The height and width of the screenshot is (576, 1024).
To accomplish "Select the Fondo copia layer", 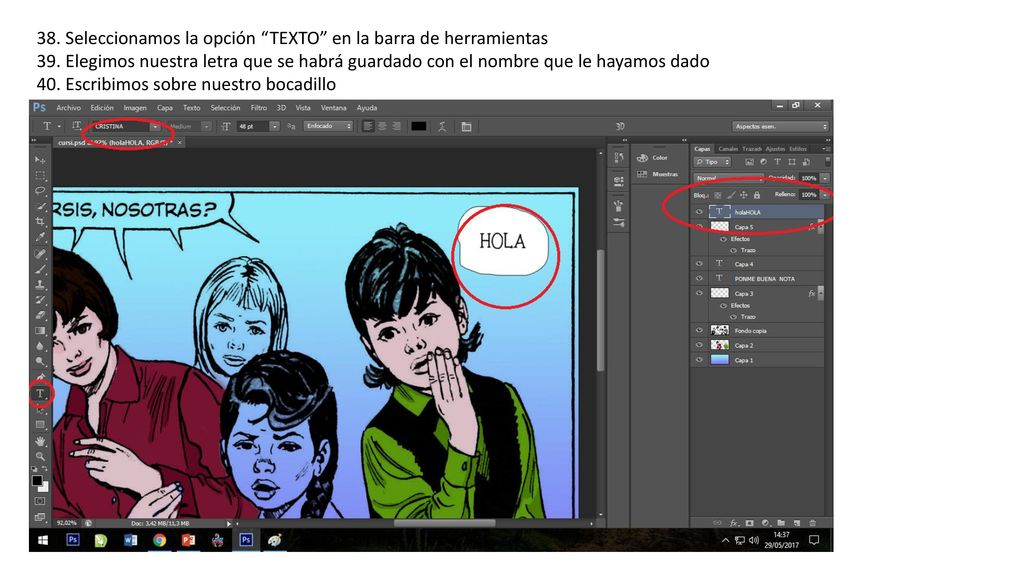I will 758,330.
